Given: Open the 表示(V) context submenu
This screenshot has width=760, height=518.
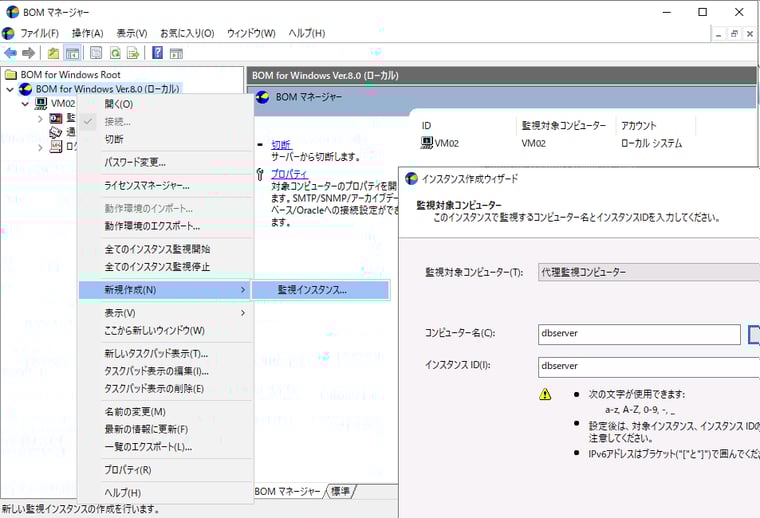Looking at the screenshot, I should (165, 313).
